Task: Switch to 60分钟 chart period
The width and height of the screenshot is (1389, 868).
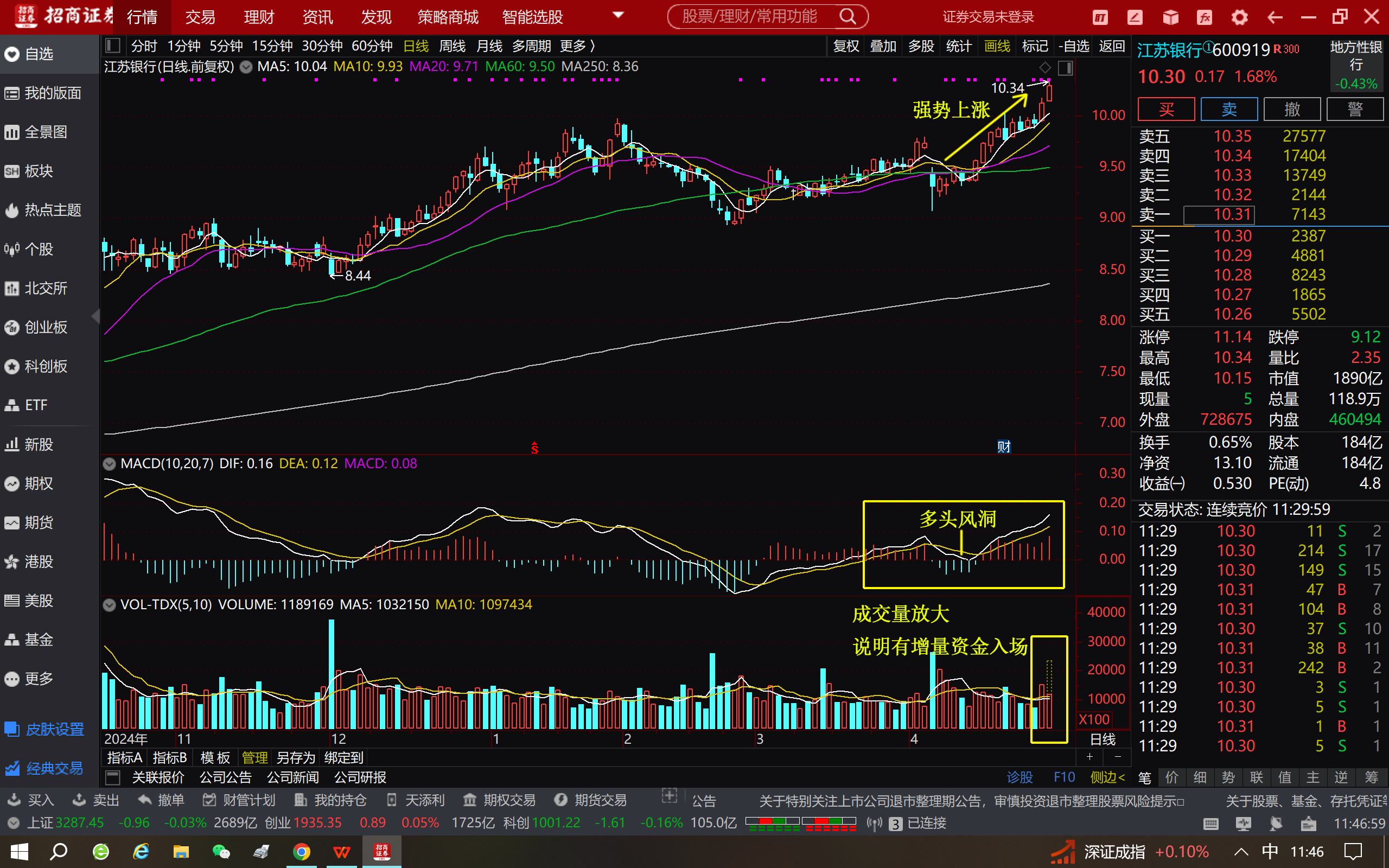Action: tap(372, 46)
